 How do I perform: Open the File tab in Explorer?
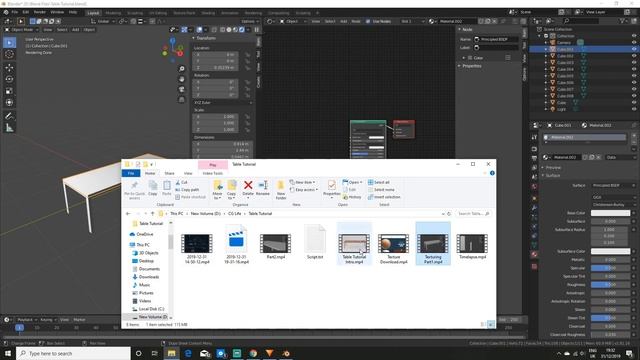point(131,173)
